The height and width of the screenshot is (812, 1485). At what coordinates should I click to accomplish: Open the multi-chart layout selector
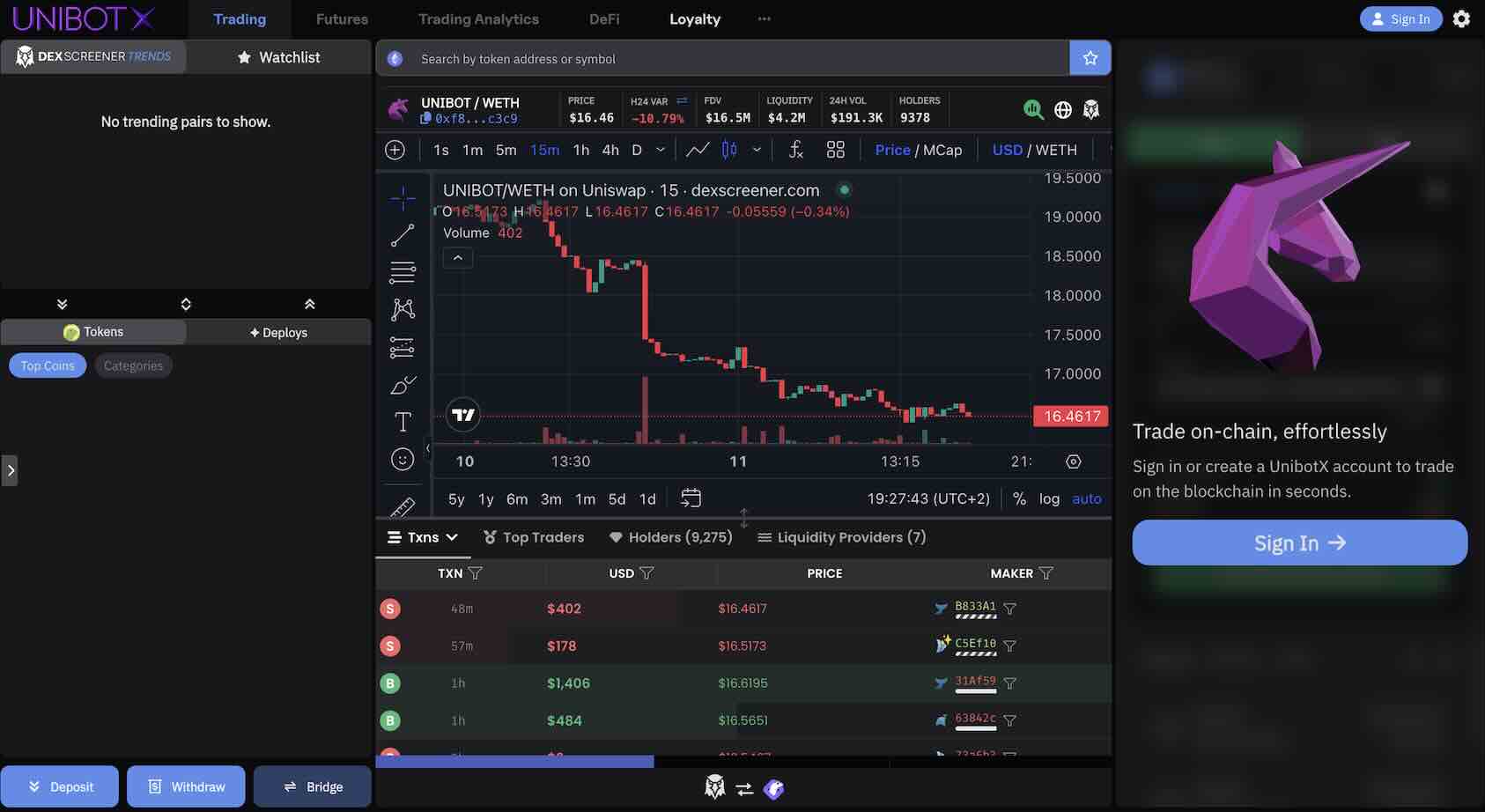pyautogui.click(x=835, y=149)
